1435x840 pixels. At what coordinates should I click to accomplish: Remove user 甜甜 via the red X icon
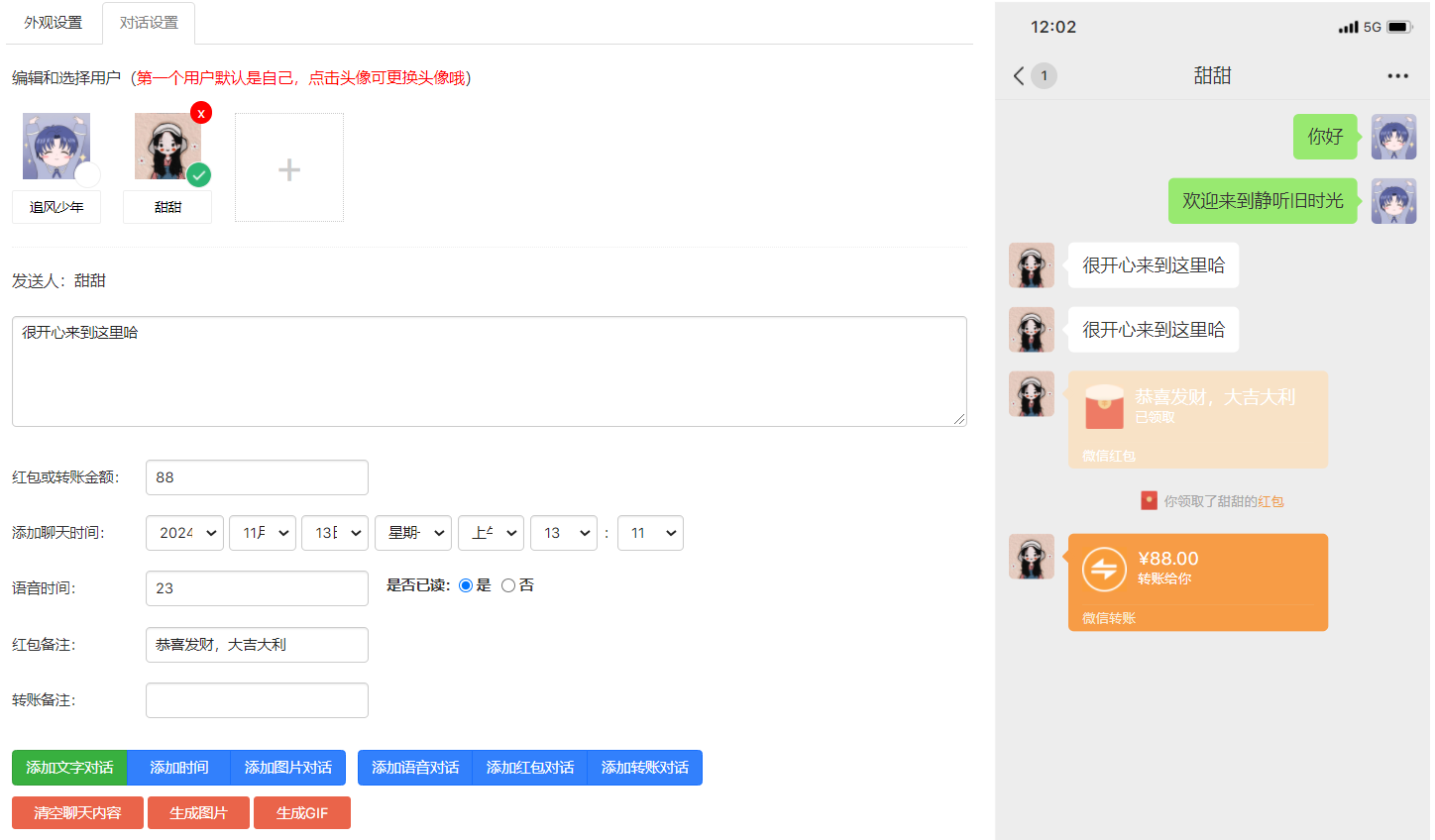pyautogui.click(x=201, y=113)
